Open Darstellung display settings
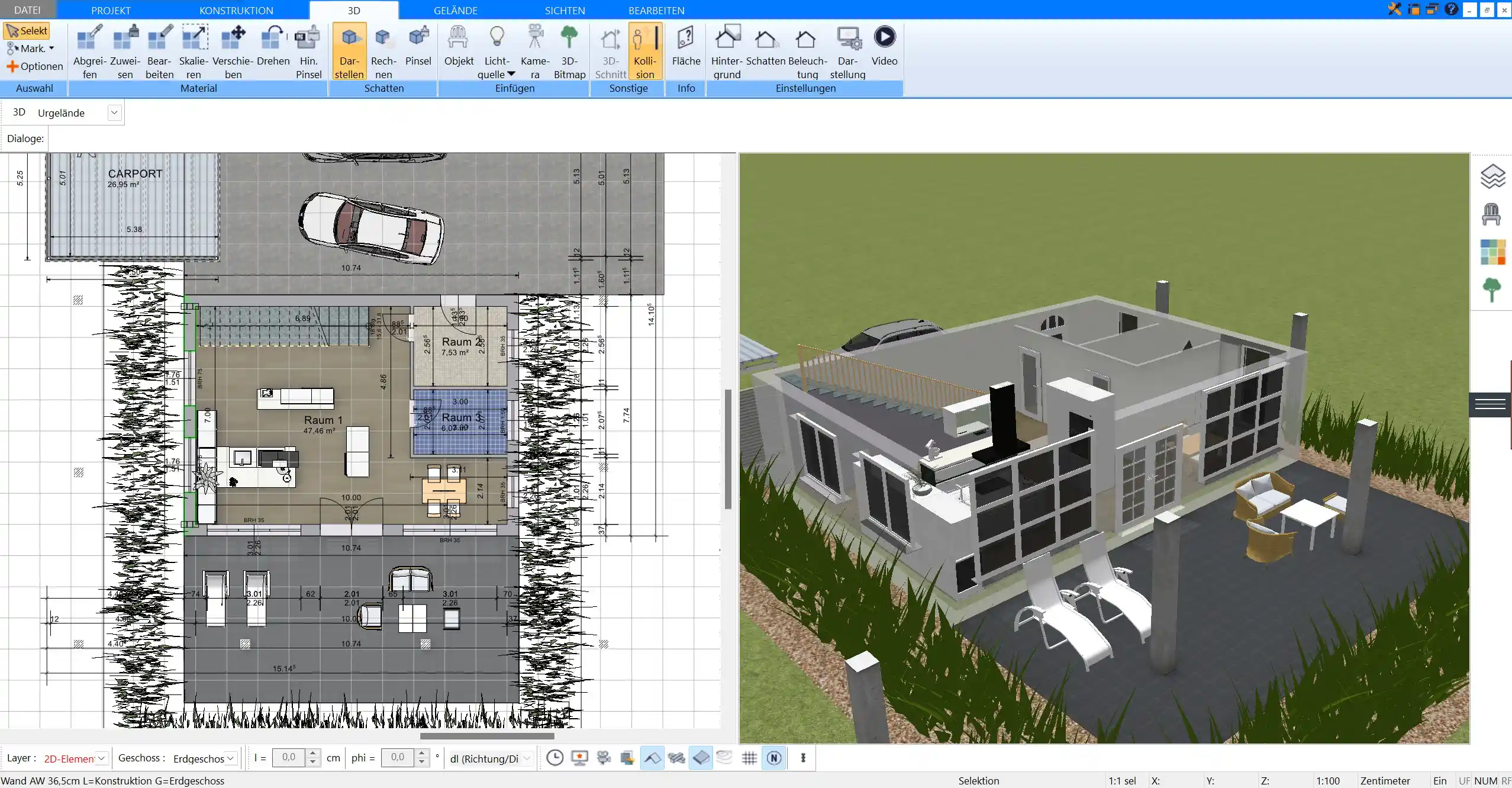The image size is (1512, 788). (847, 52)
